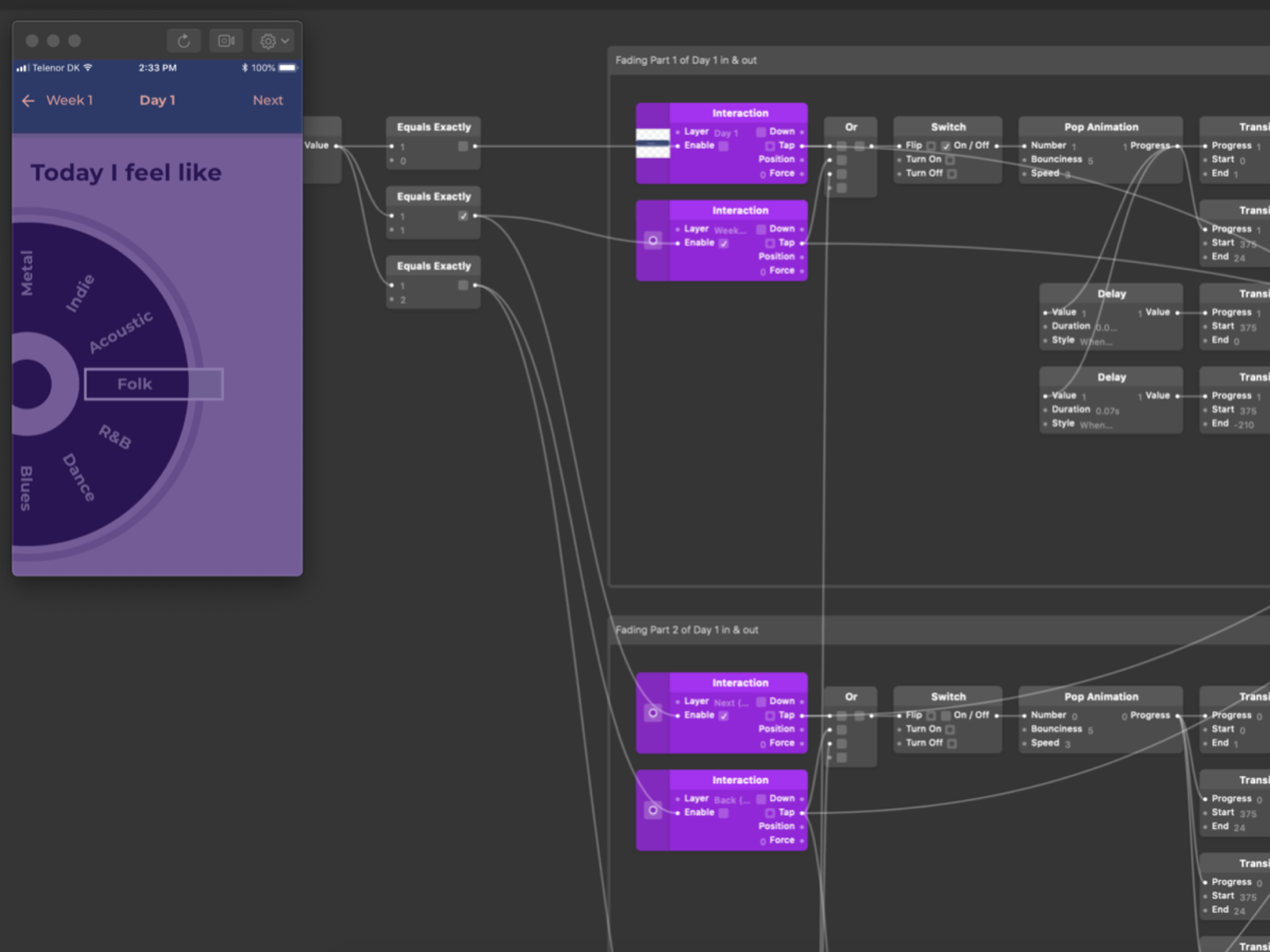Open the Style dropdown on the first Delay patch

(x=1095, y=341)
